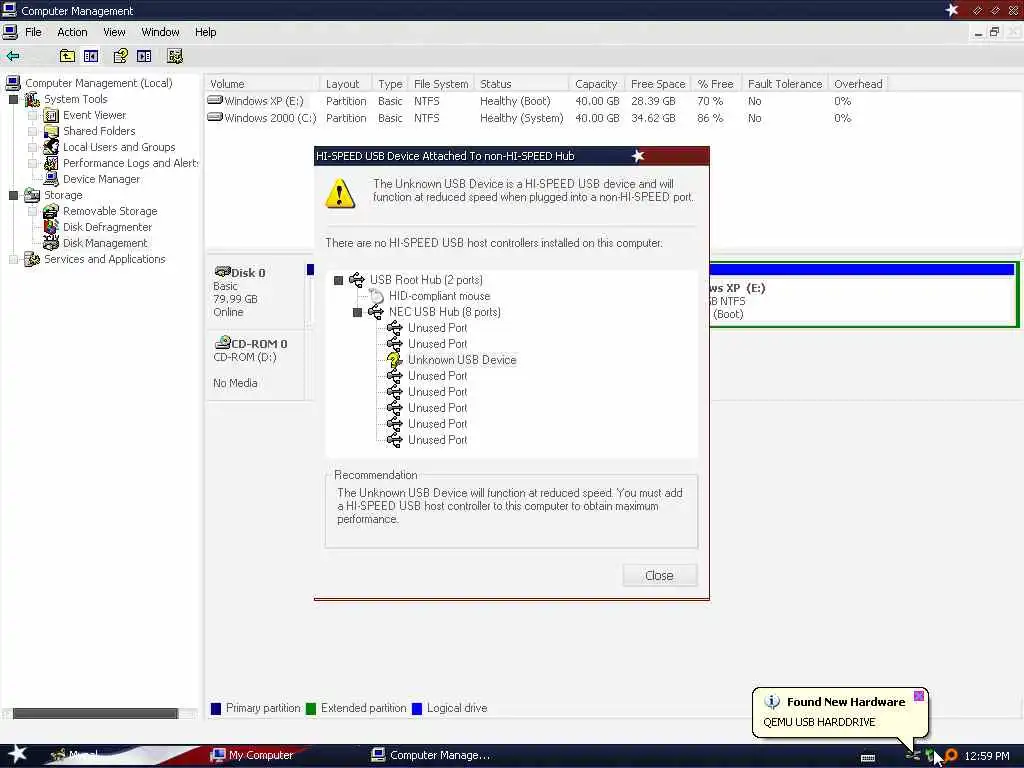Collapse the Storage tree node
Image resolution: width=1024 pixels, height=768 pixels.
pyautogui.click(x=13, y=195)
